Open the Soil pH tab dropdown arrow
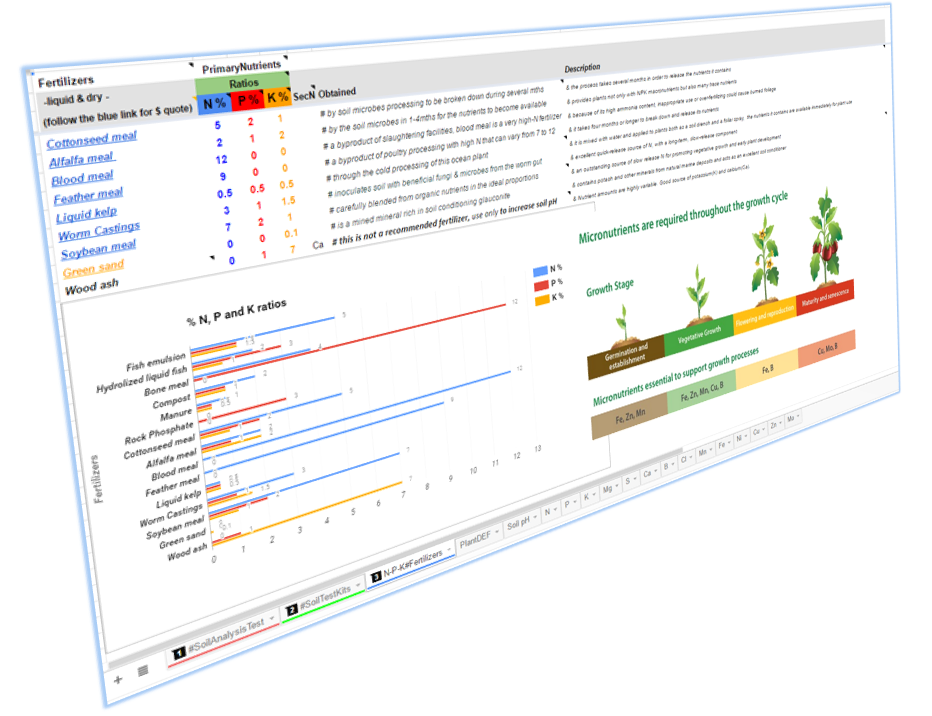The height and width of the screenshot is (716, 932). [535, 516]
